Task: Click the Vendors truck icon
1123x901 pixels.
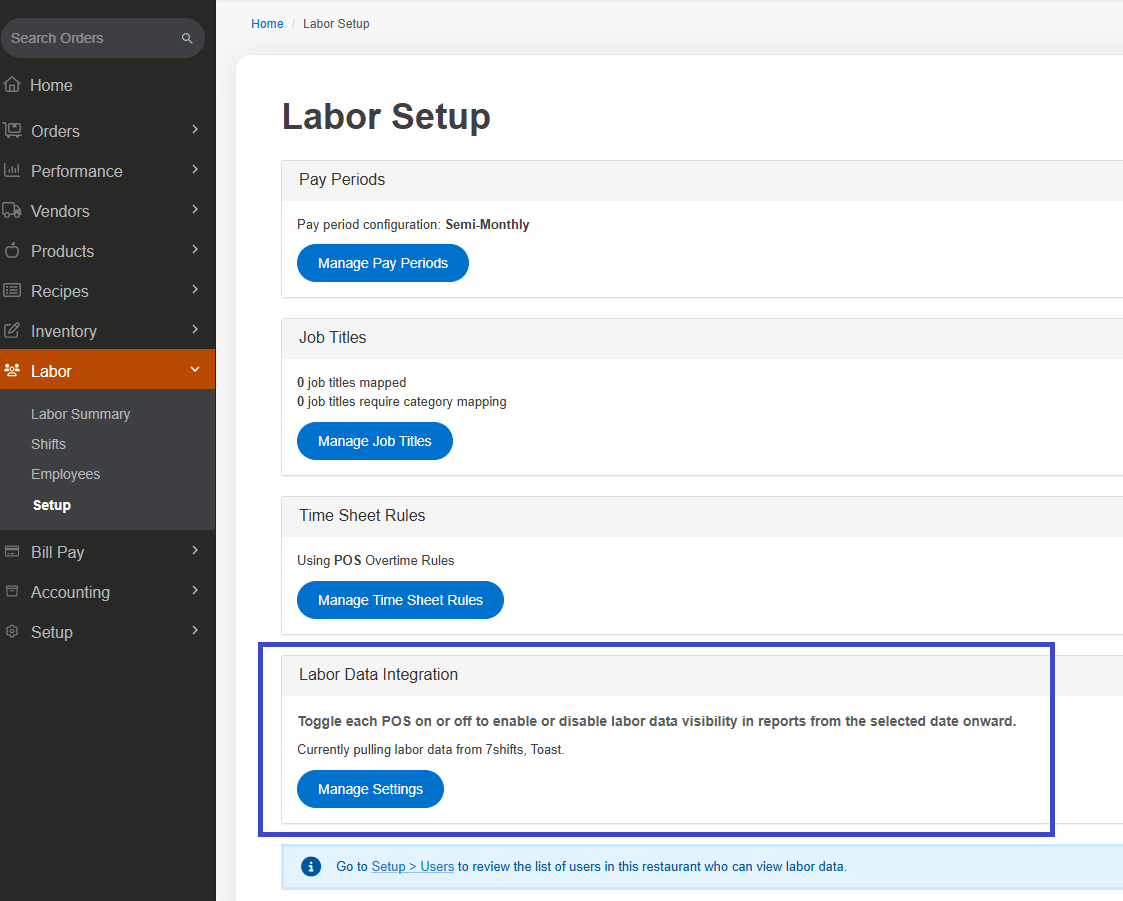Action: click(x=13, y=211)
